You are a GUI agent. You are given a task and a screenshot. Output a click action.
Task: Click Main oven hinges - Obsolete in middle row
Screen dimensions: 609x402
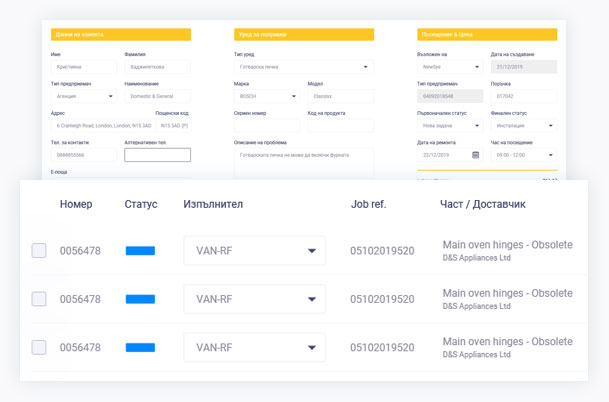(508, 293)
